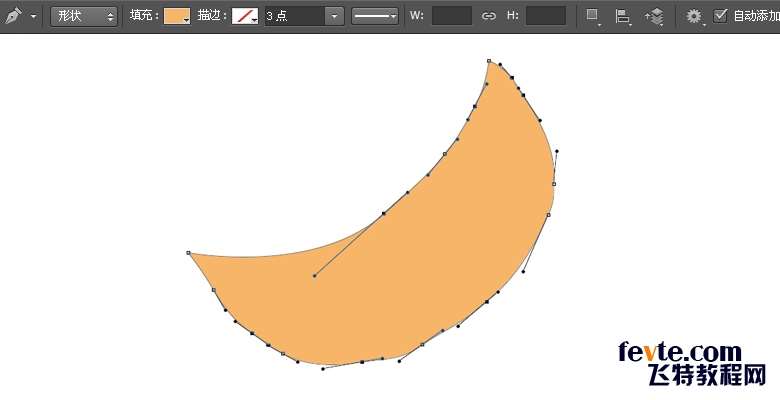Open the Pen tool preset picker arrow
Viewport: 780px width, 400px height.
(33, 17)
